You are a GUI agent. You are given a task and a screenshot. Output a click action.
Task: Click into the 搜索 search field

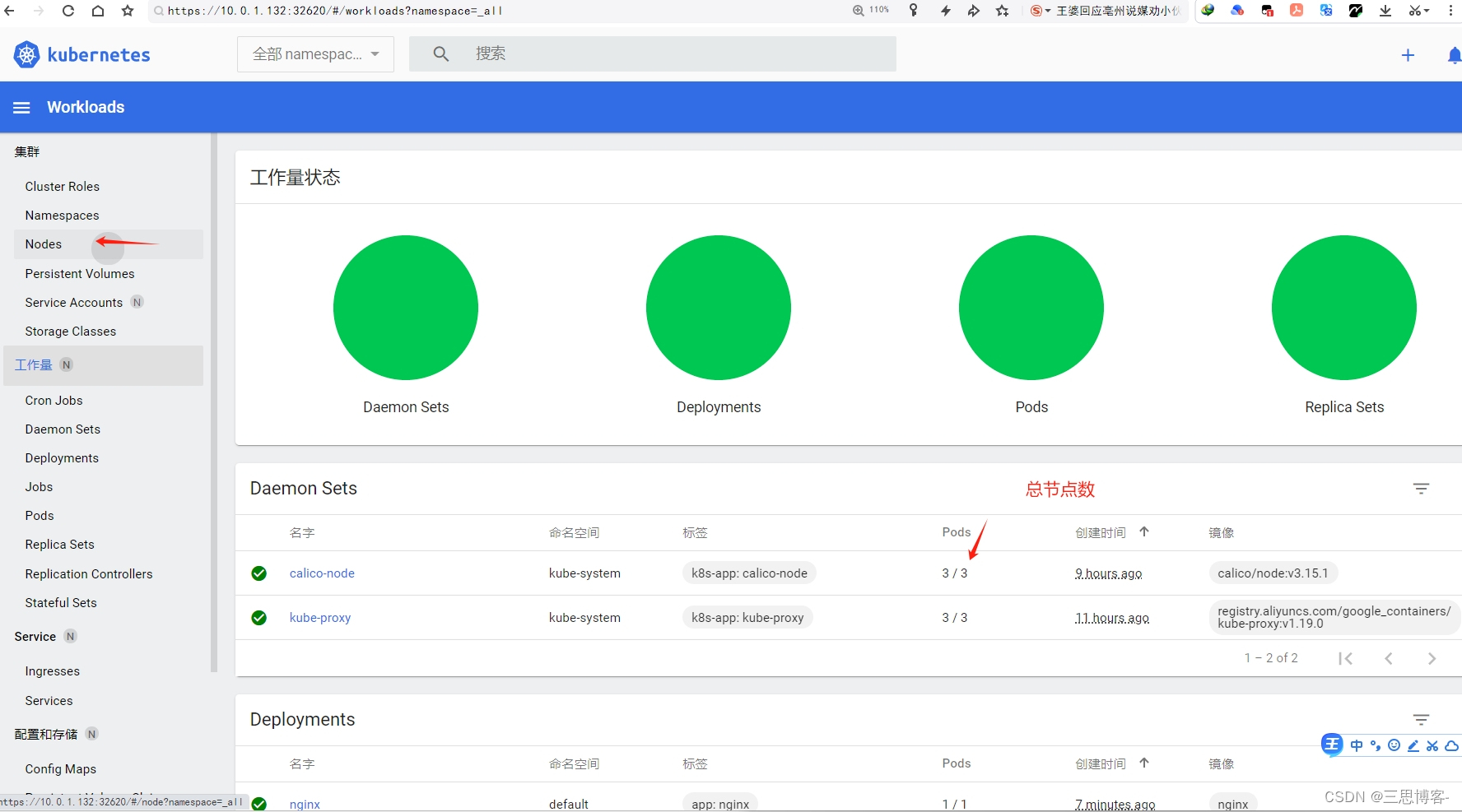click(652, 53)
